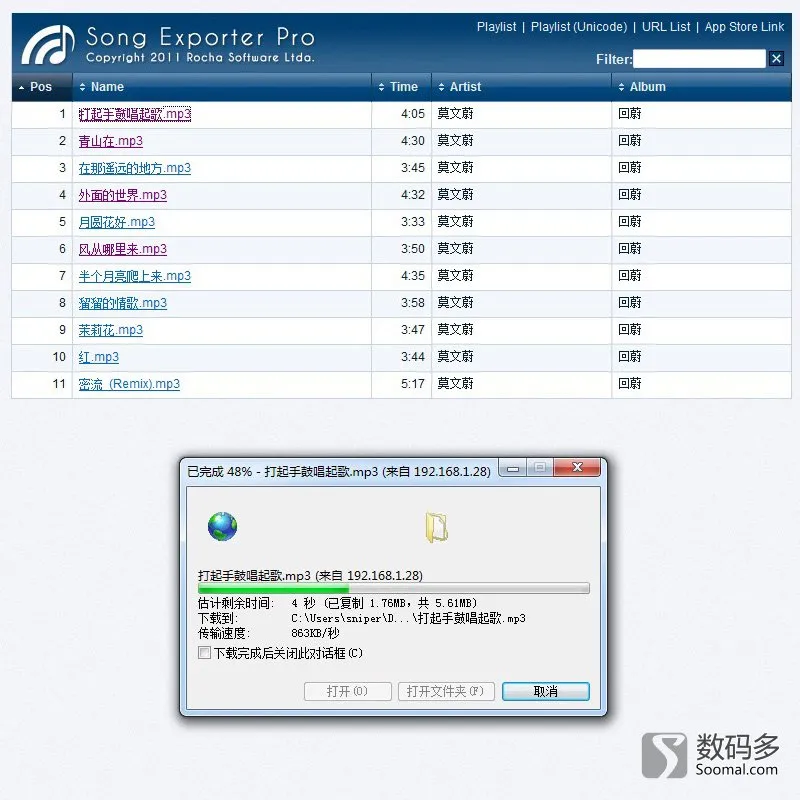This screenshot has height=800, width=800.
Task: Download 茉莉花.mp3 link
Action: point(111,330)
